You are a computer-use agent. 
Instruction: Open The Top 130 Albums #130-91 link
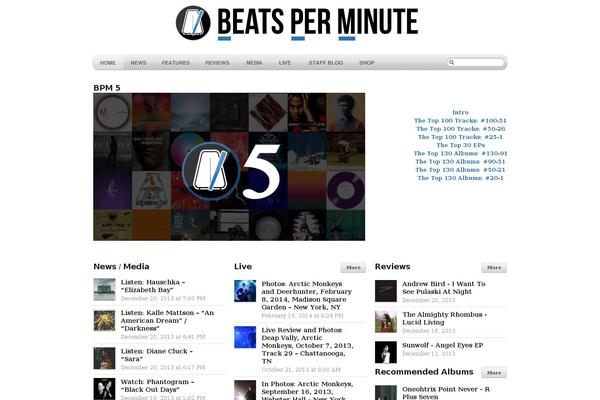pyautogui.click(x=460, y=153)
